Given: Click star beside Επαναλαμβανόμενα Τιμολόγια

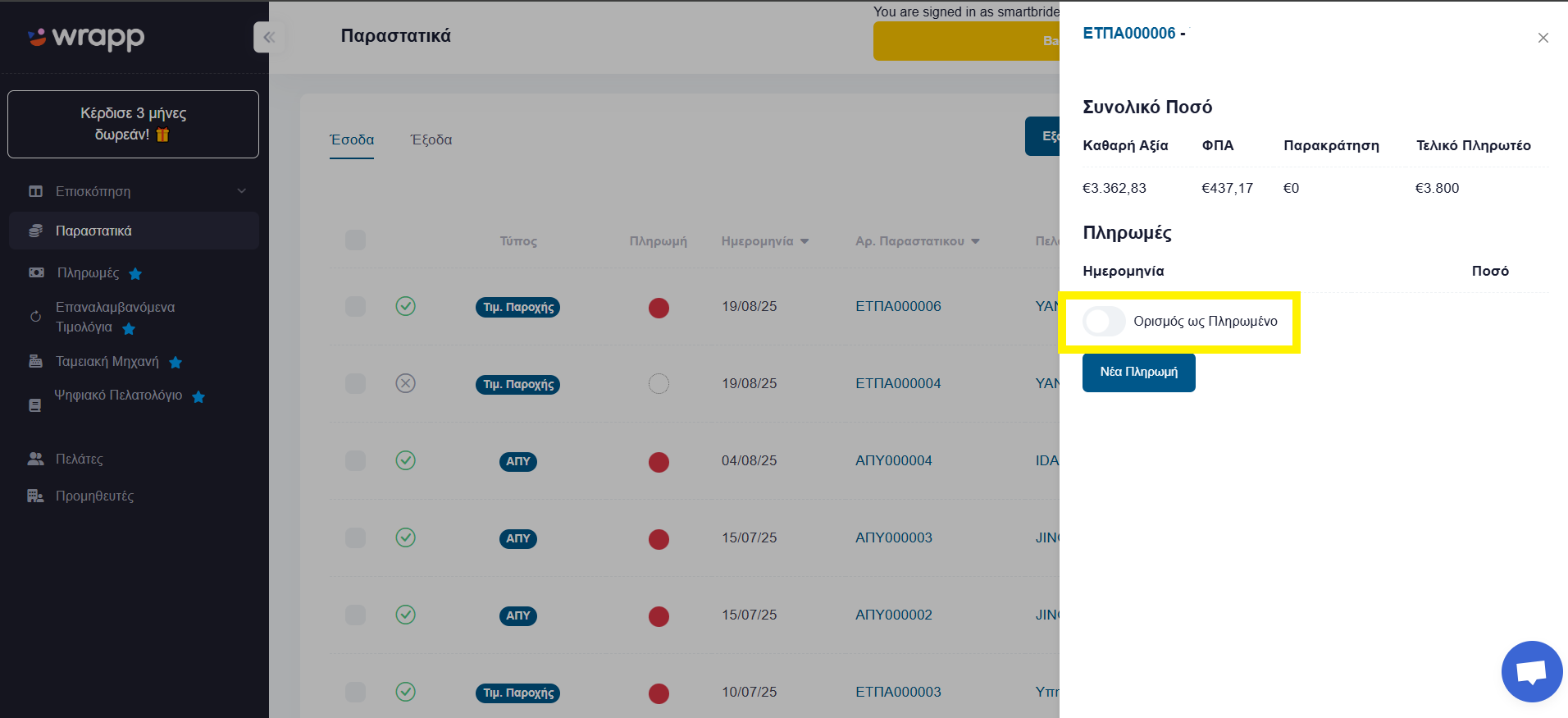Looking at the screenshot, I should point(129,328).
